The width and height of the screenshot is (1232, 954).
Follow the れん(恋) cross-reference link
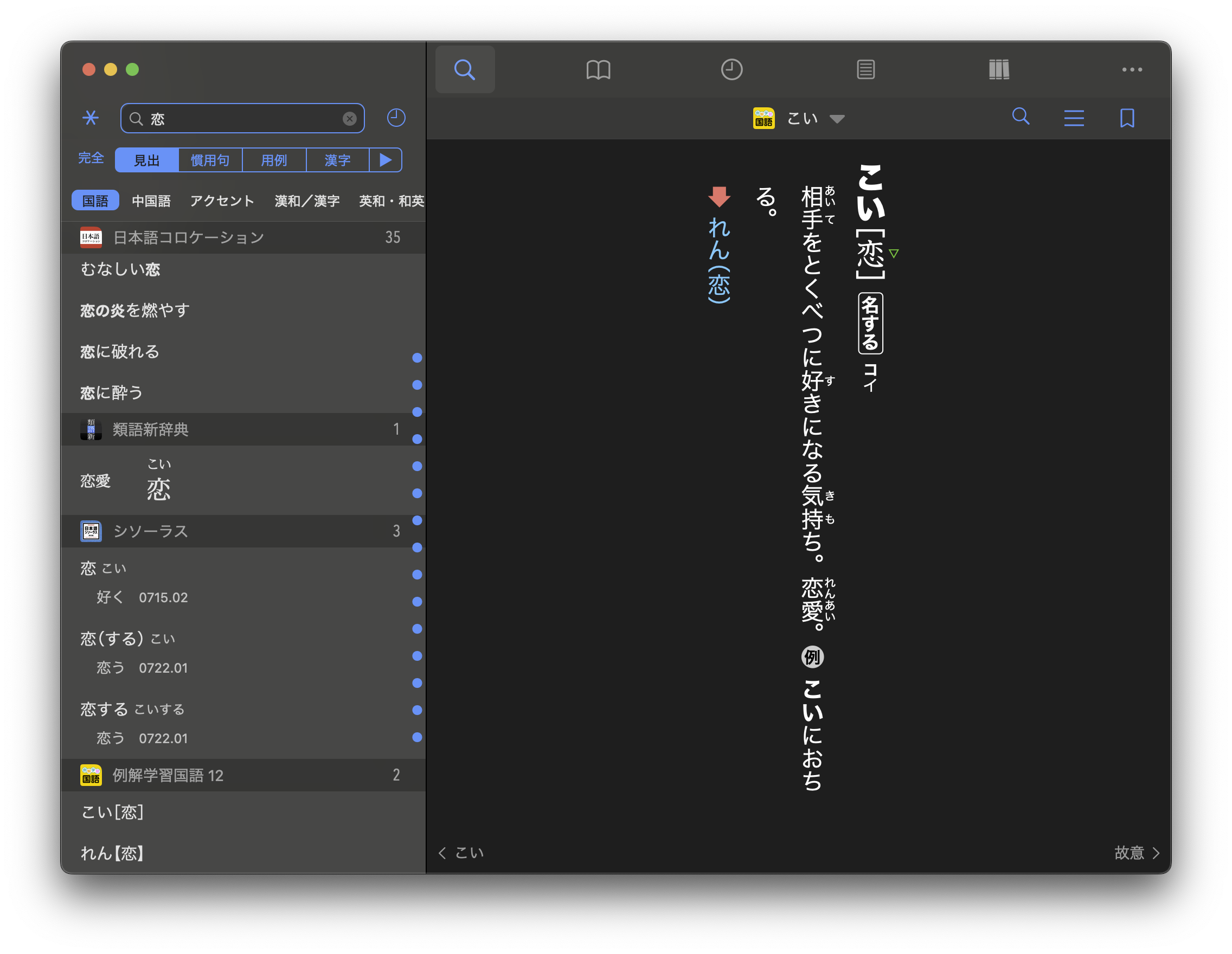coord(718,259)
